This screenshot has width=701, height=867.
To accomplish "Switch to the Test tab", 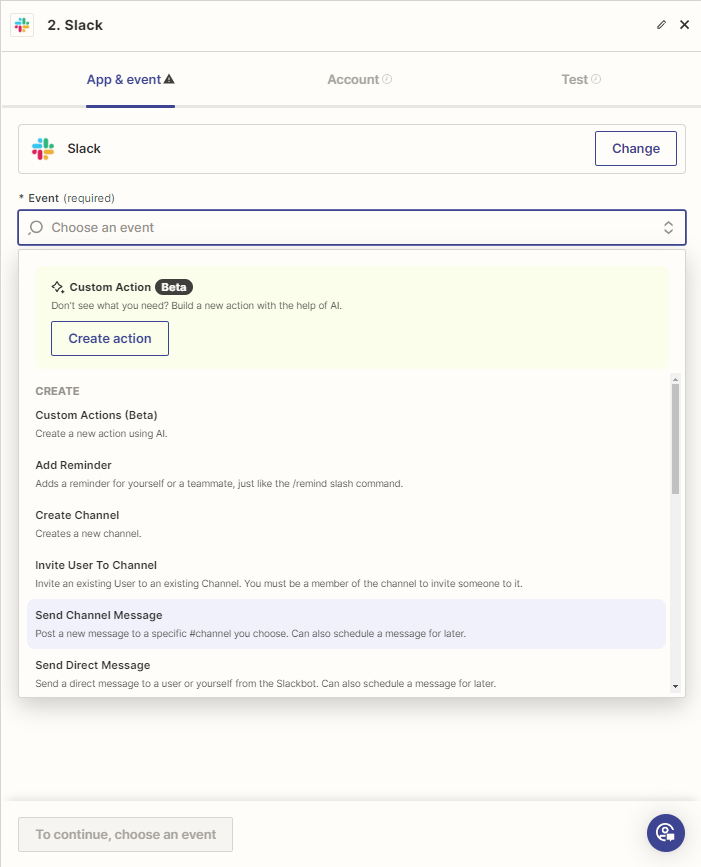I will pos(574,79).
